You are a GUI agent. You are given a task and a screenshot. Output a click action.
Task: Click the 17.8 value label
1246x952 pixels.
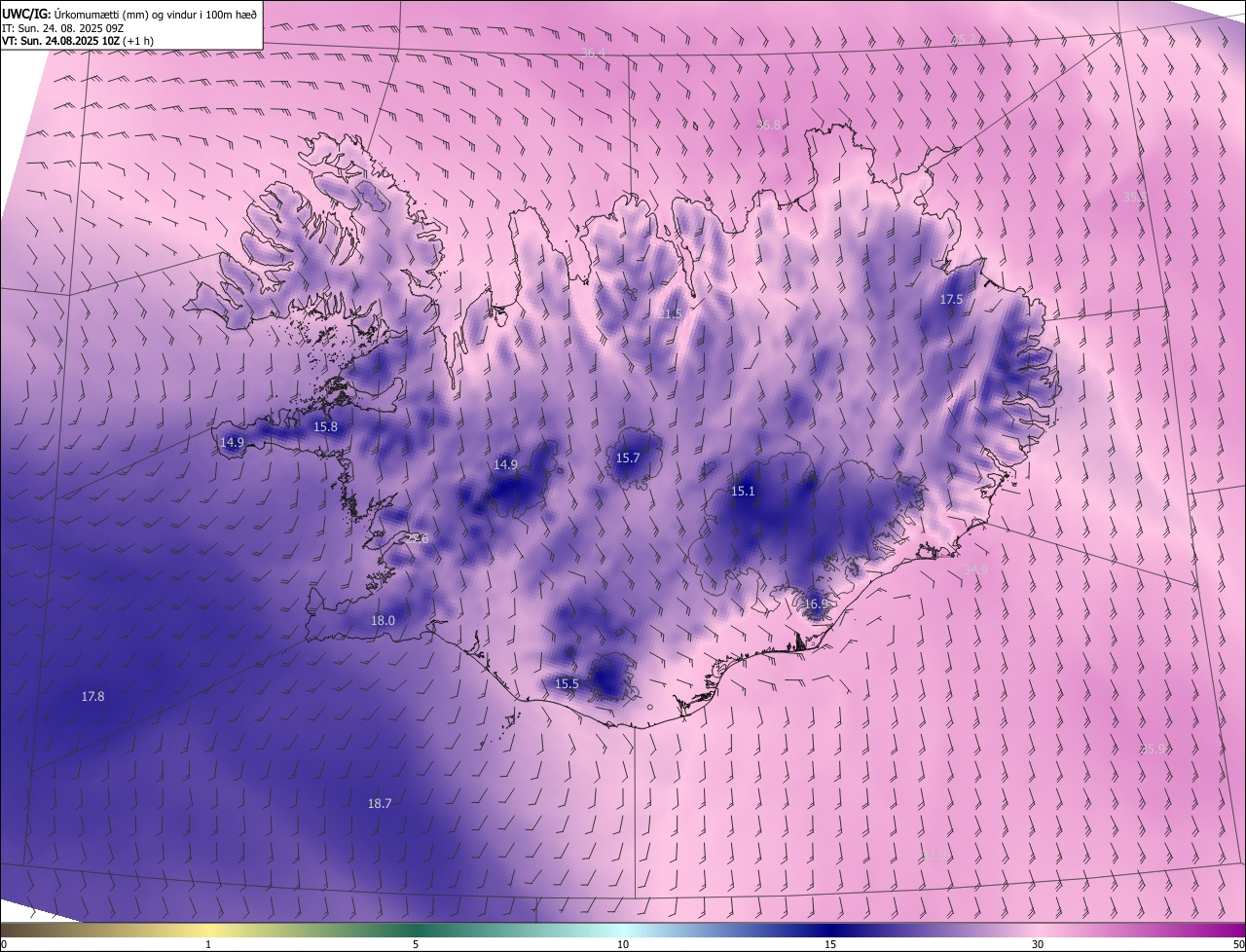(x=92, y=696)
